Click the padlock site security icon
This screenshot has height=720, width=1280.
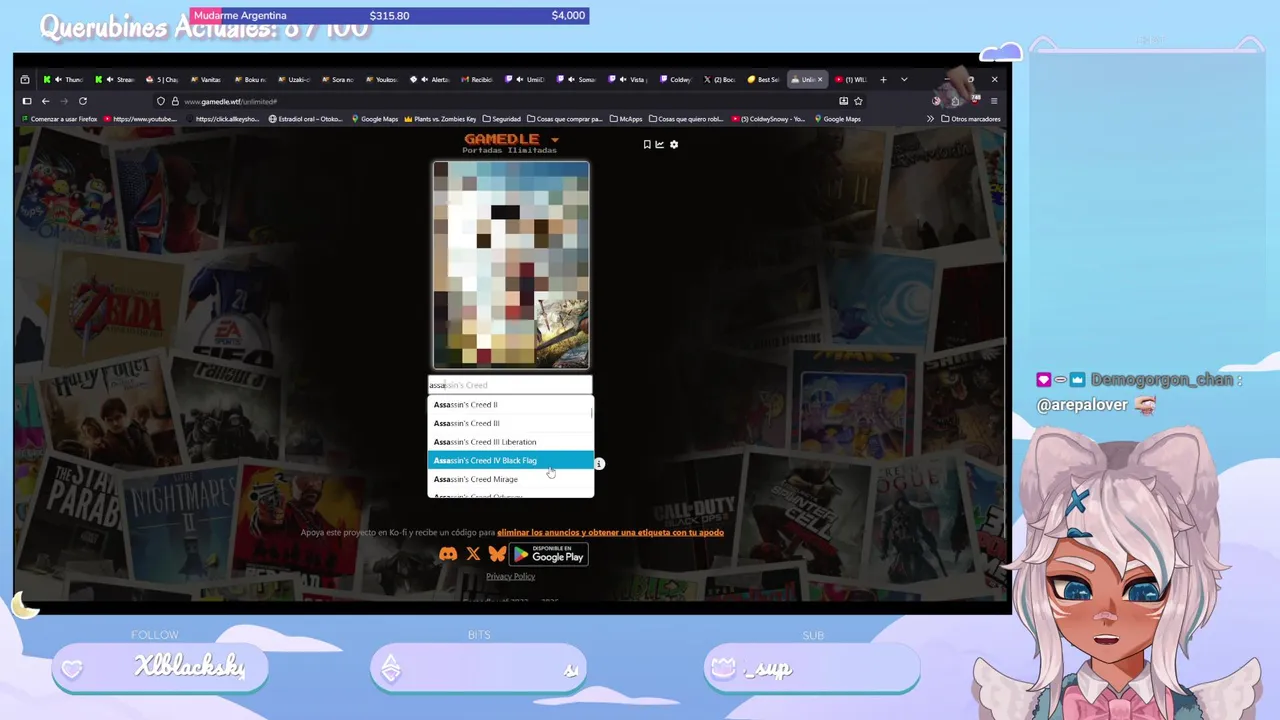click(x=174, y=101)
